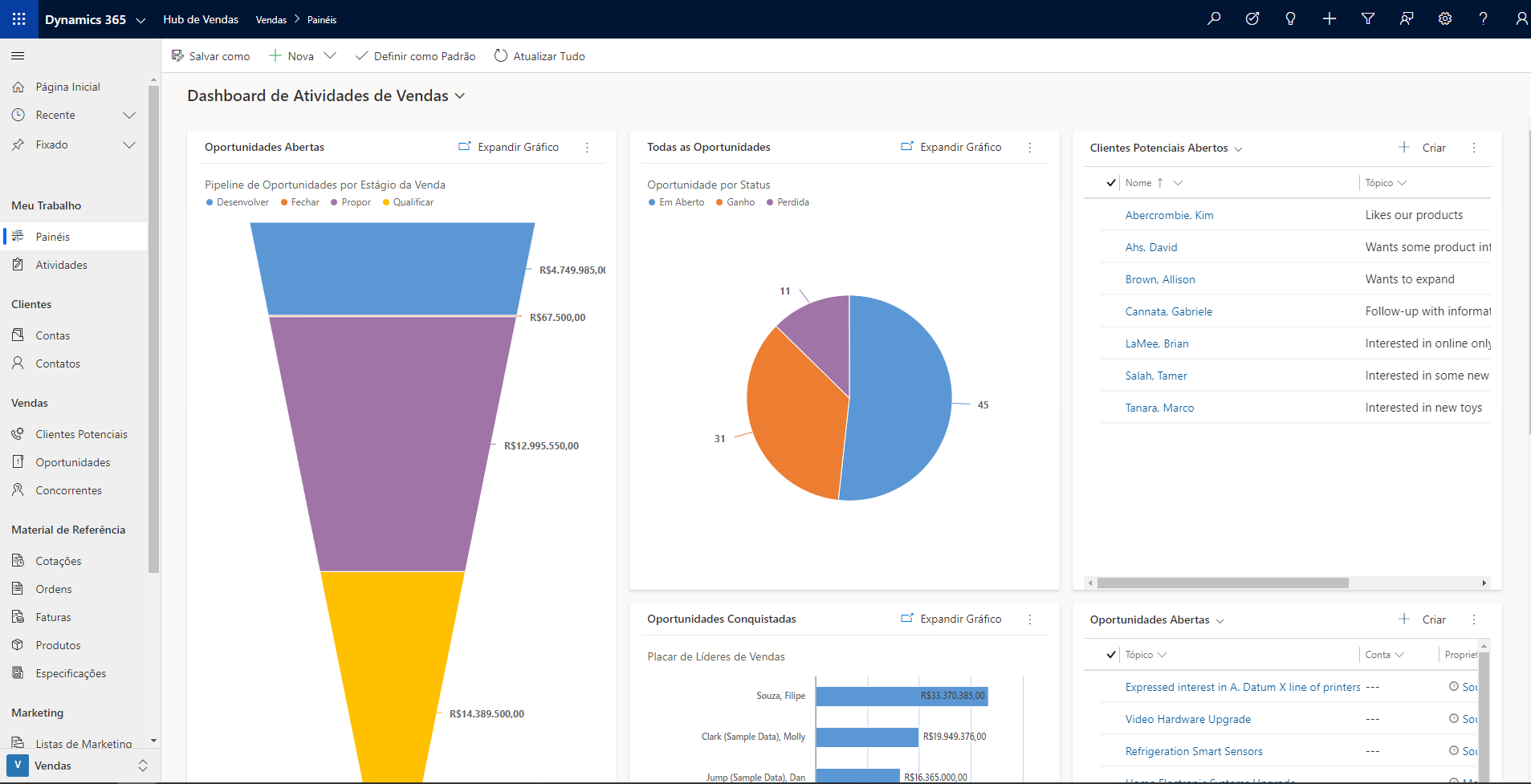Open lead LaMee, Brian
Screen dimensions: 1531x784
[1157, 343]
